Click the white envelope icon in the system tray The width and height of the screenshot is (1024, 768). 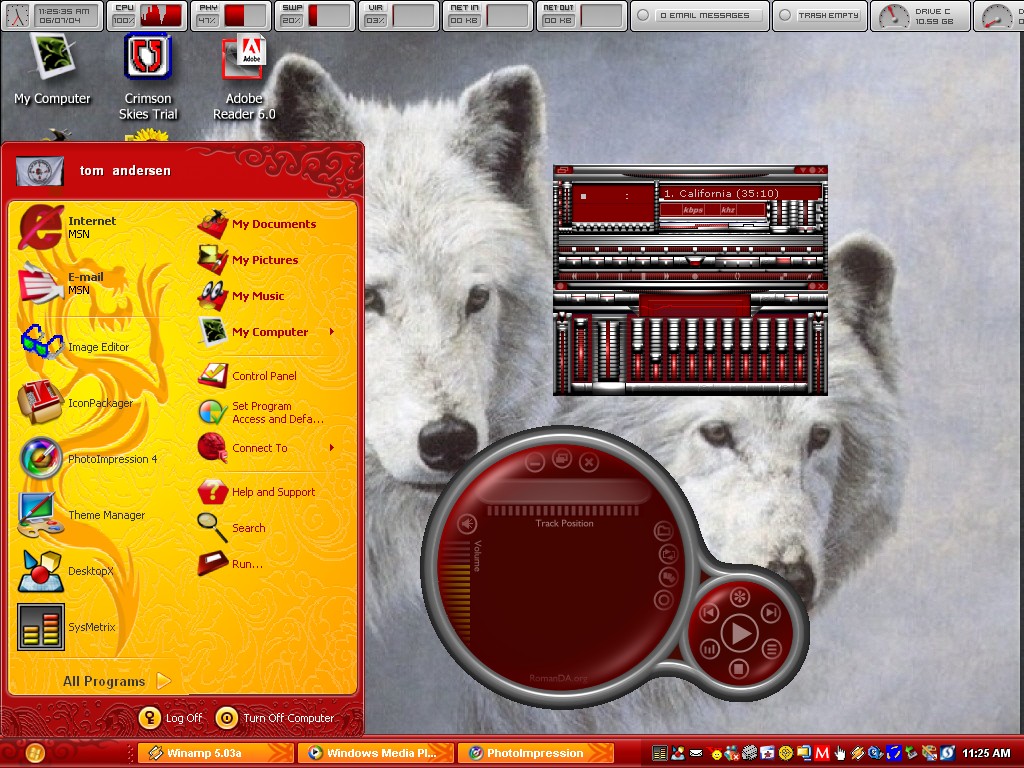click(x=696, y=753)
